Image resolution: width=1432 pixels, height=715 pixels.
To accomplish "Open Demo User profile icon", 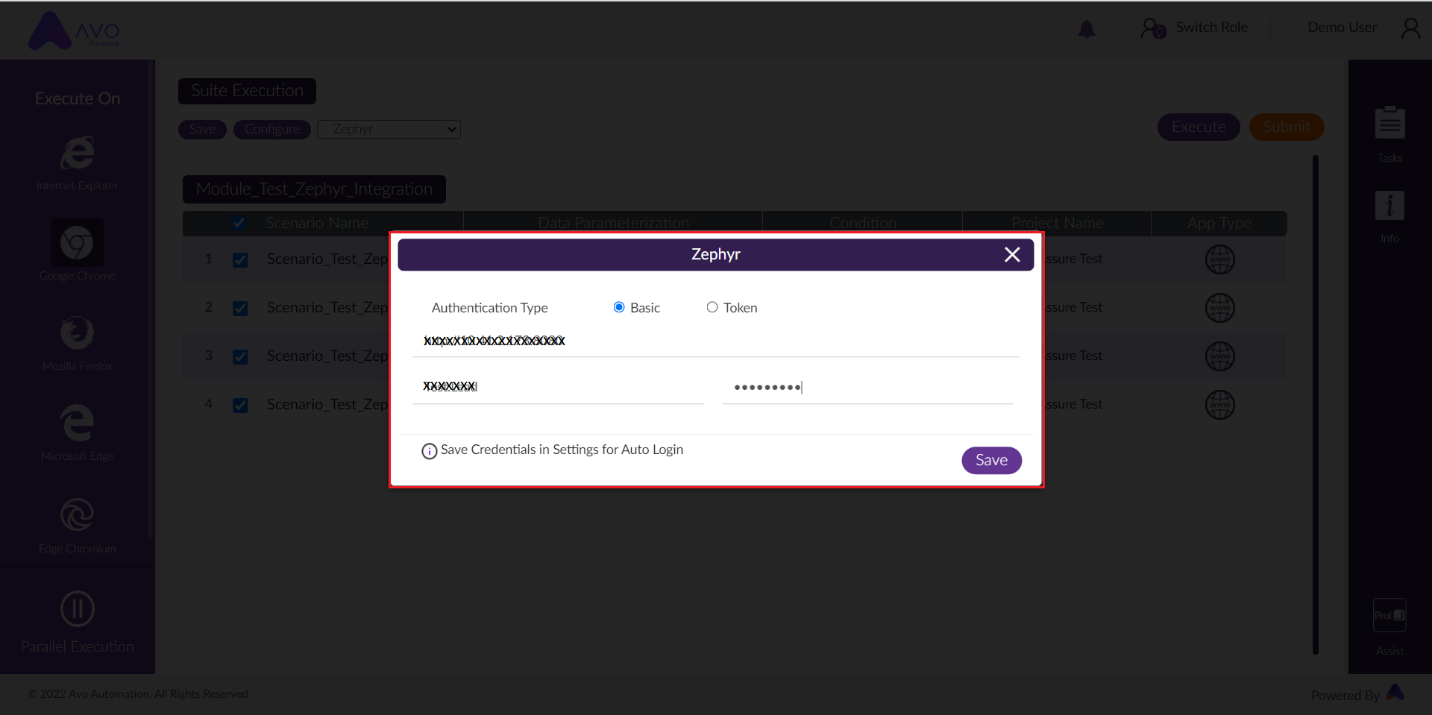I will click(x=1411, y=28).
